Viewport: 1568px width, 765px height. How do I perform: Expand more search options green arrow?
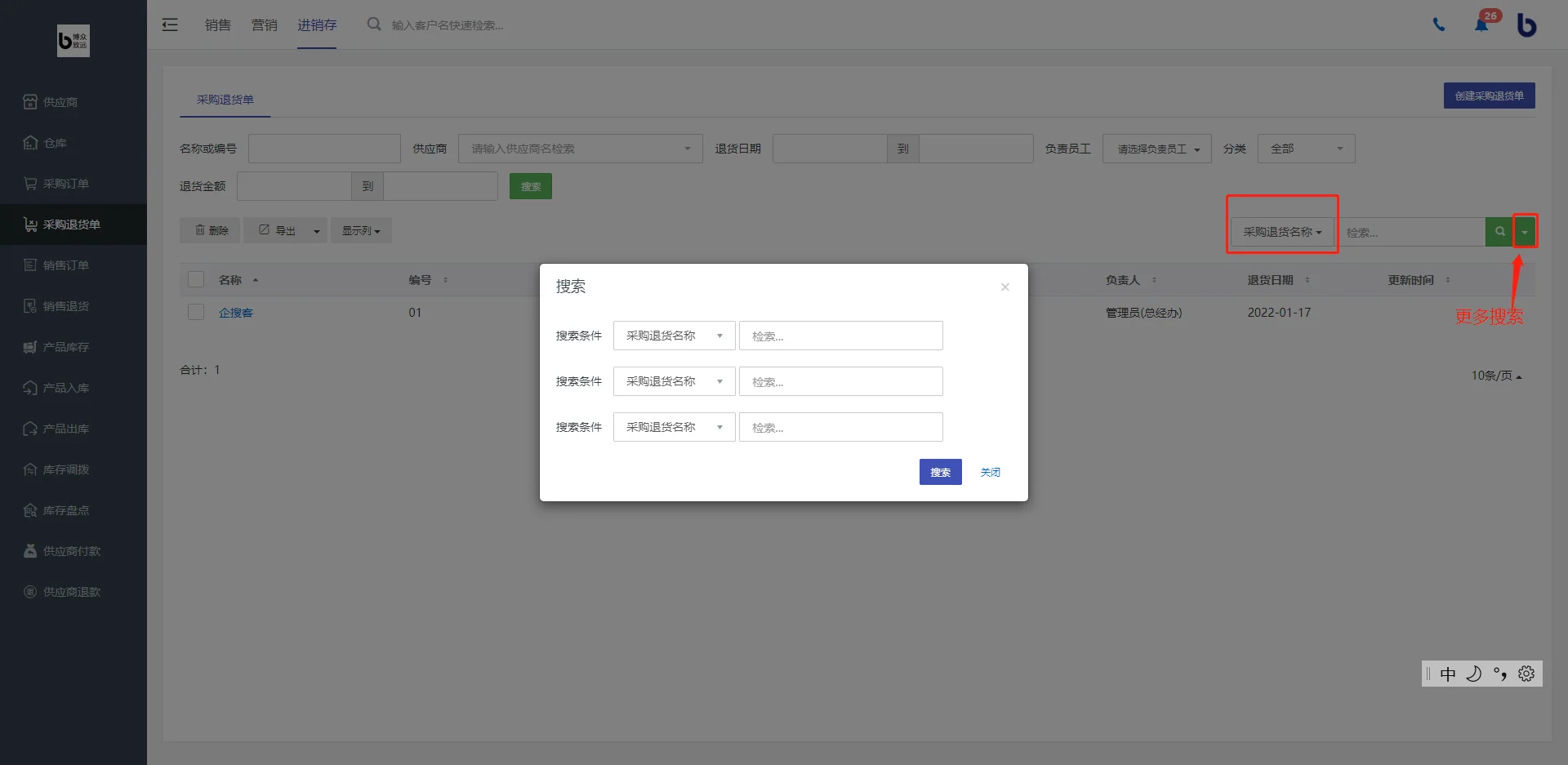(1525, 232)
